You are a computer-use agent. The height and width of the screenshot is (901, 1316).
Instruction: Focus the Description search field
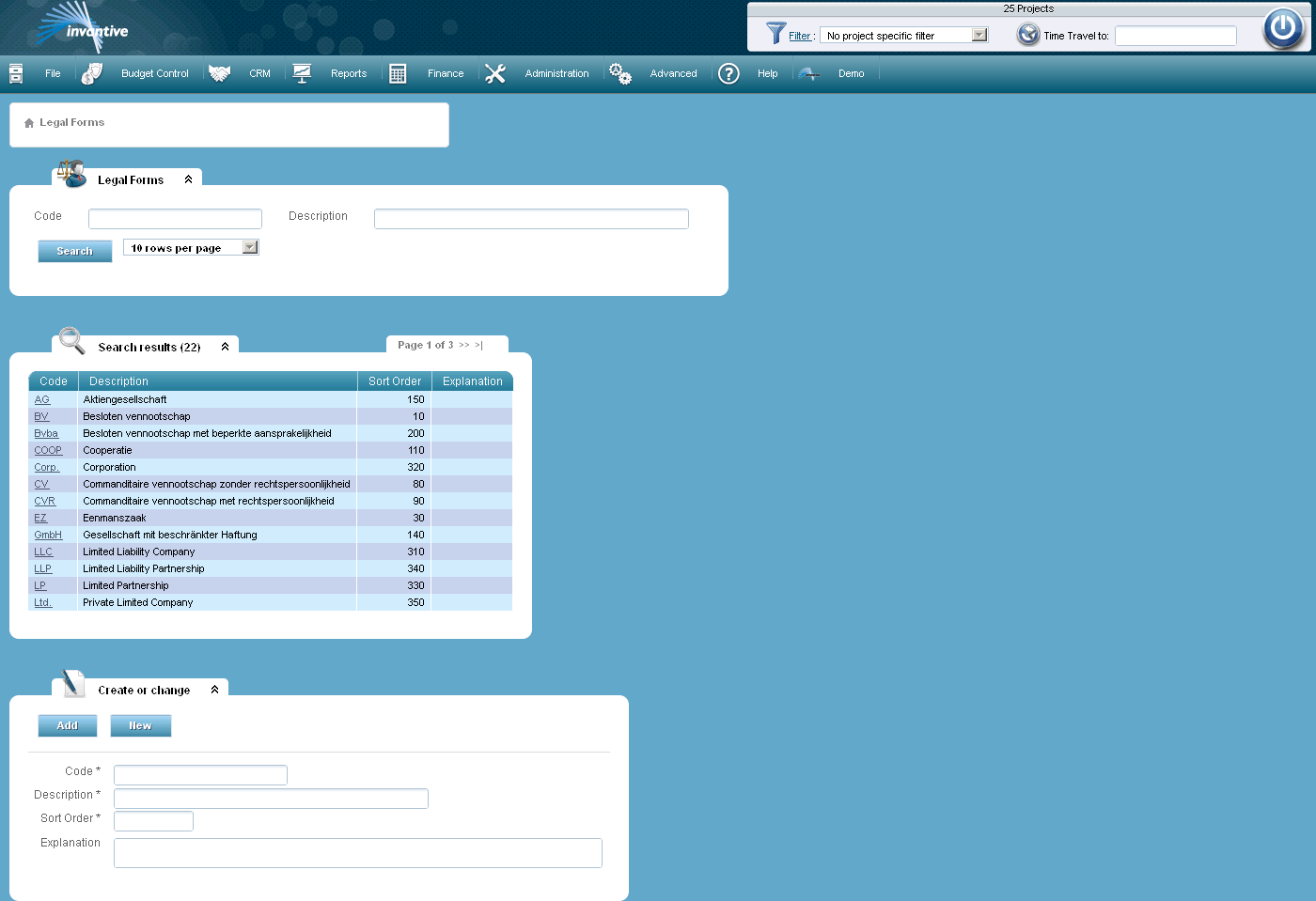coord(531,219)
